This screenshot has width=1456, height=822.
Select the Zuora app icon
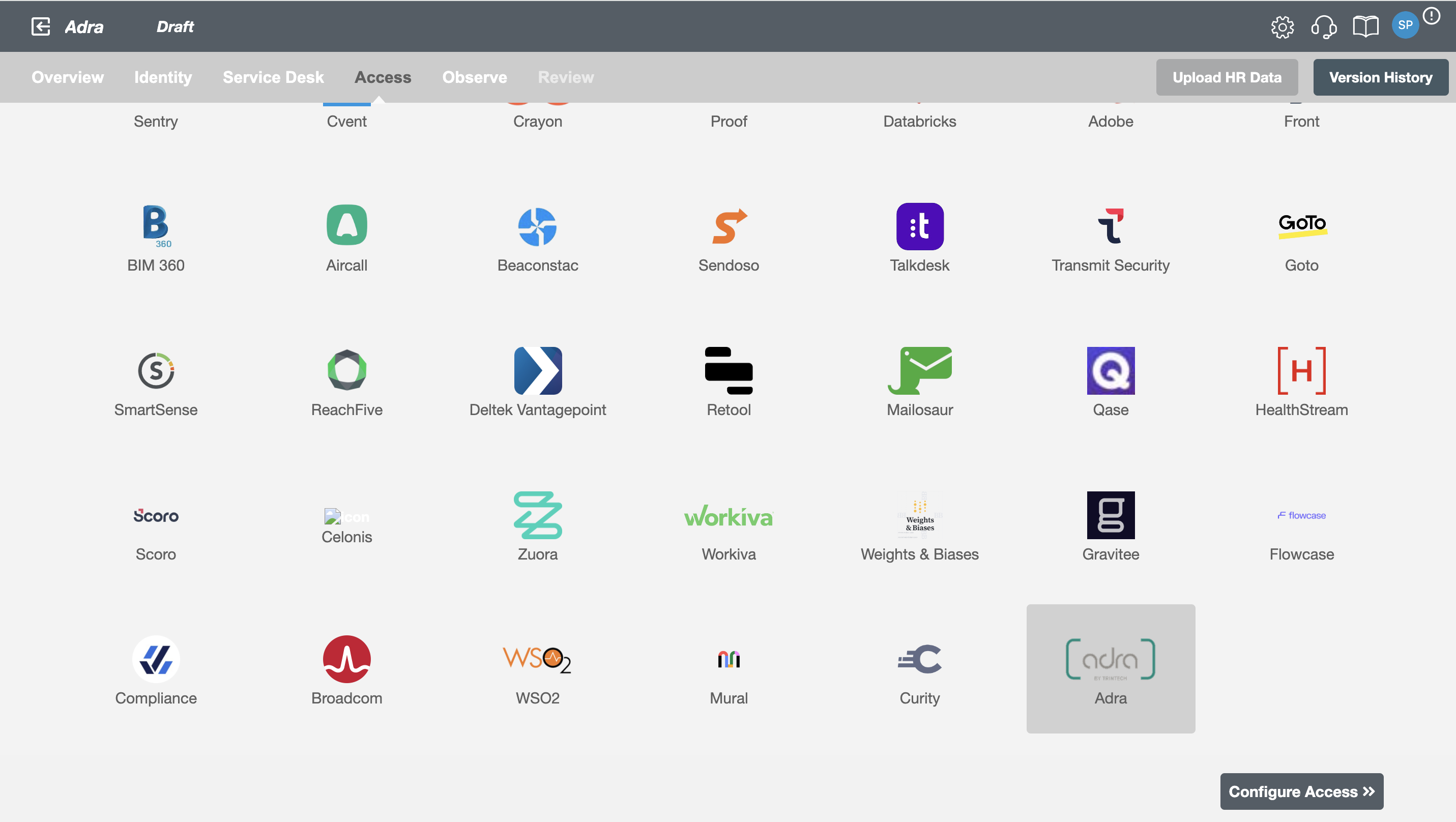click(x=538, y=515)
